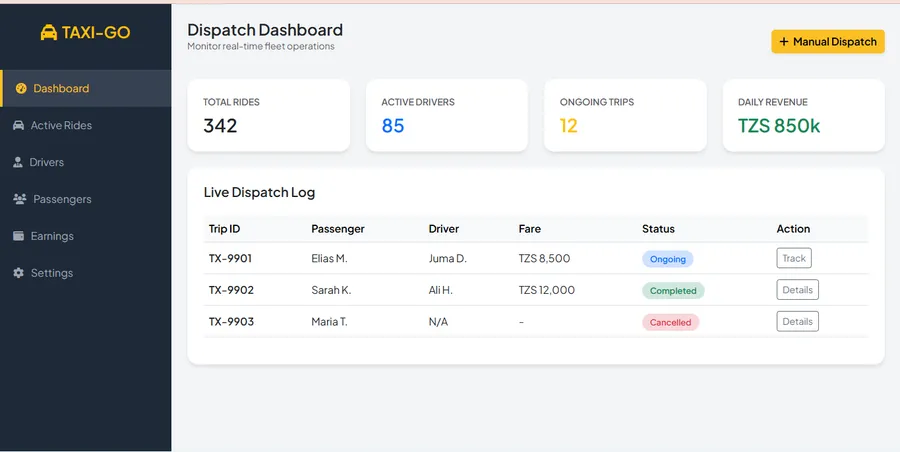Screen dimensions: 900x452
Task: Open the Drivers section
Action: [x=86, y=162]
